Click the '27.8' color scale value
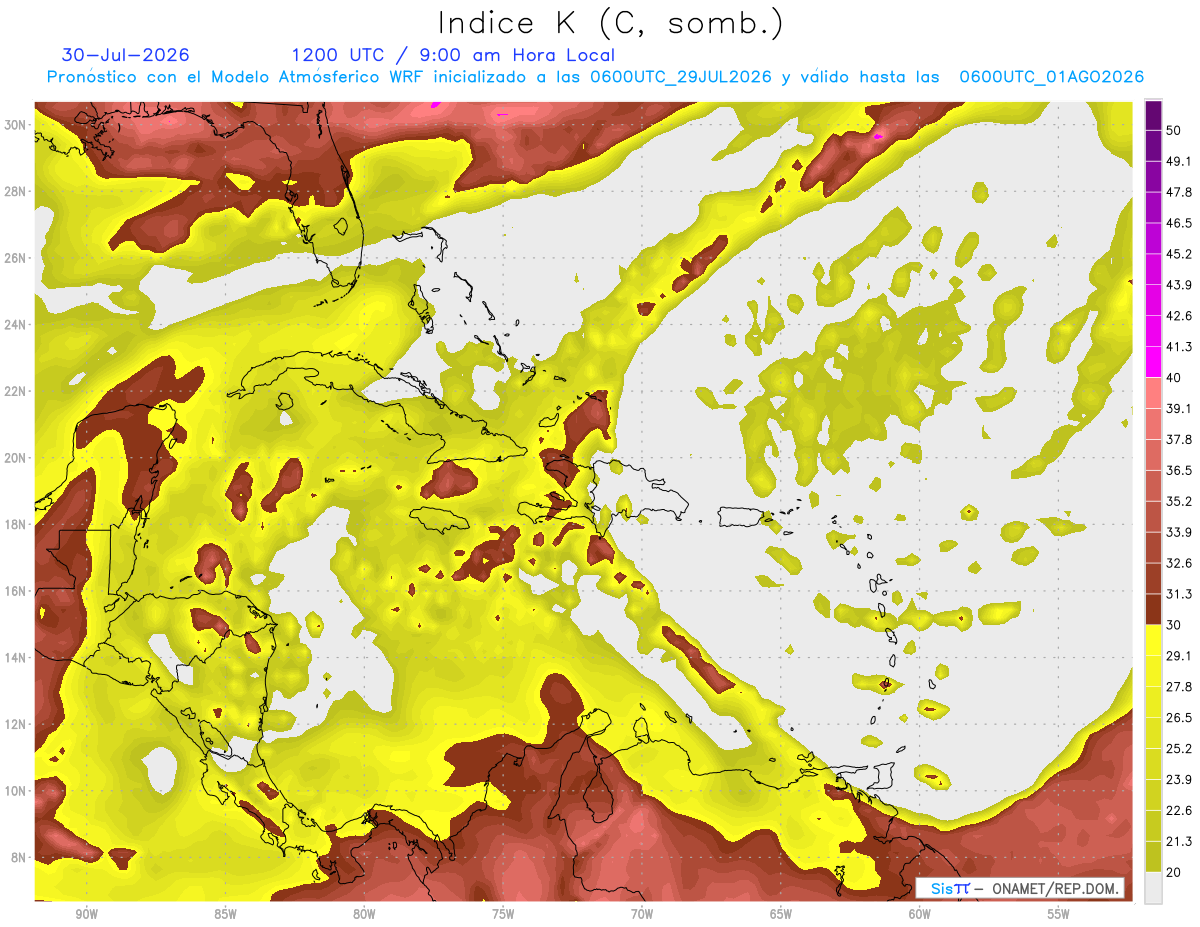 coord(1179,687)
